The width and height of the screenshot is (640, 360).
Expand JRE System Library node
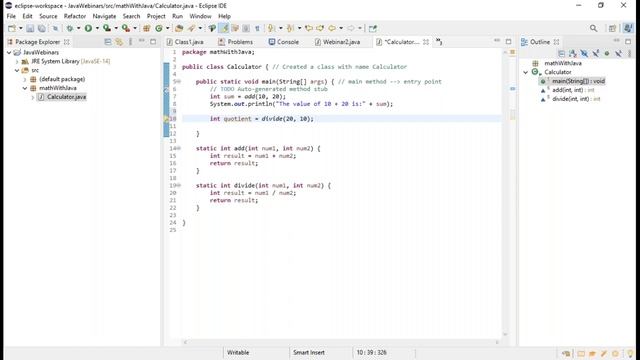tap(17, 62)
